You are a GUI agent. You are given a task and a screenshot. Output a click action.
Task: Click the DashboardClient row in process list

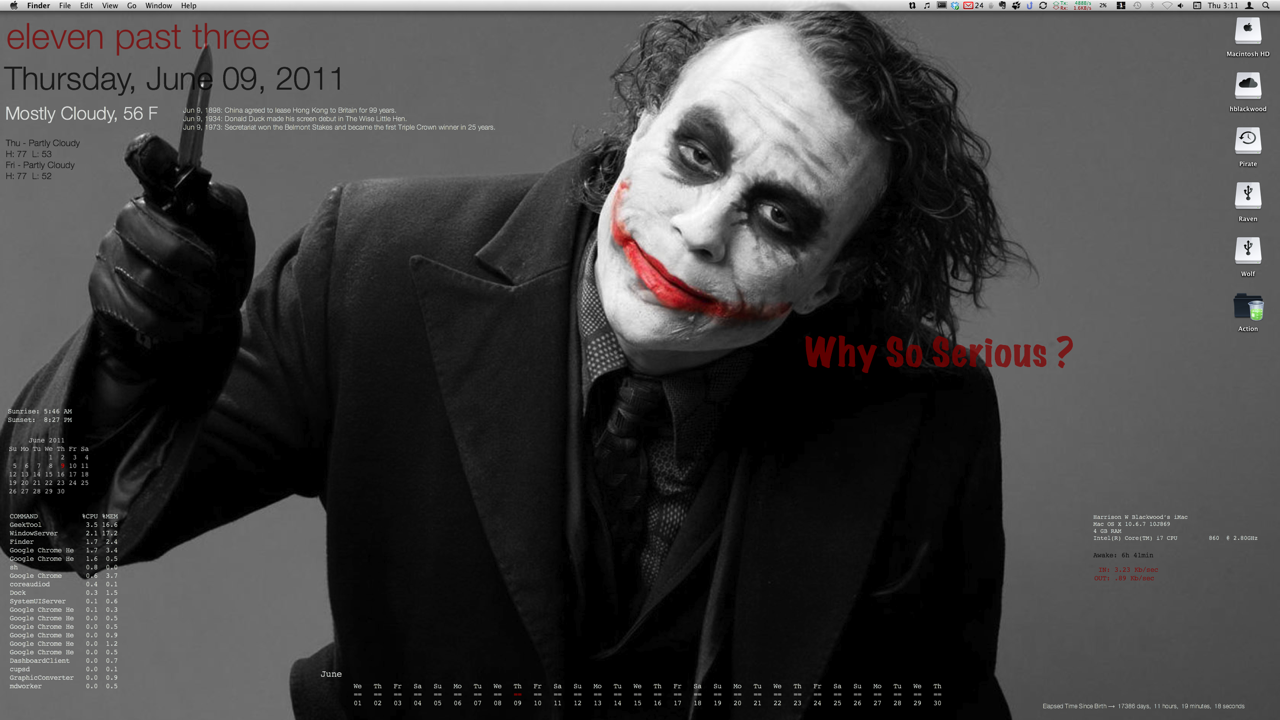coord(63,661)
